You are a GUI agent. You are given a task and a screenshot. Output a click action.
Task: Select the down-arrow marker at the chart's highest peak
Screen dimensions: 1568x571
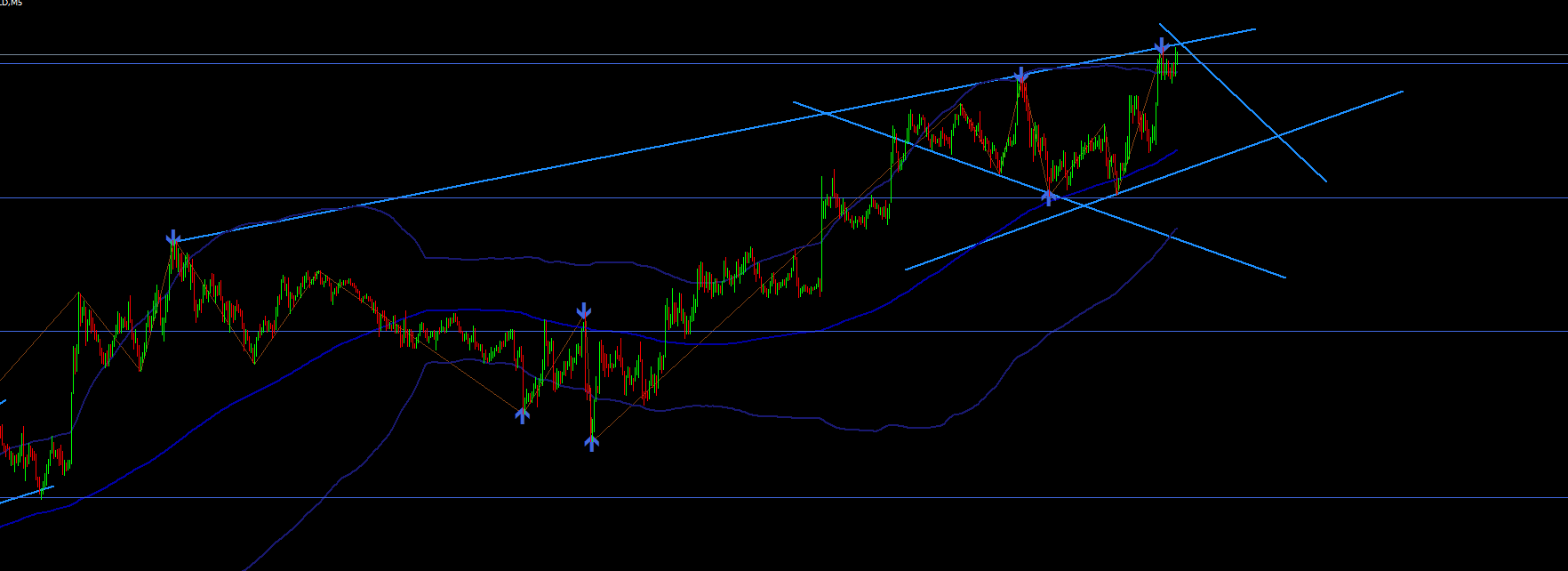tap(1160, 46)
